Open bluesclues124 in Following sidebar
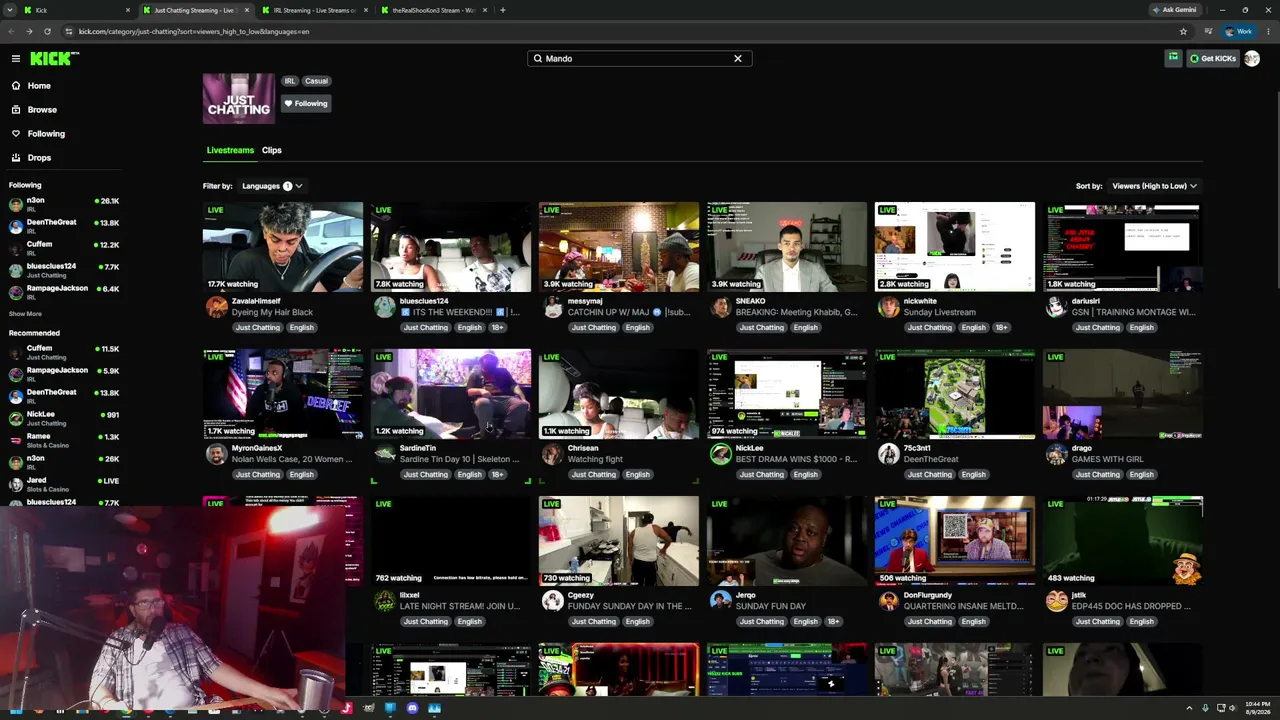The image size is (1280, 720). [x=64, y=270]
